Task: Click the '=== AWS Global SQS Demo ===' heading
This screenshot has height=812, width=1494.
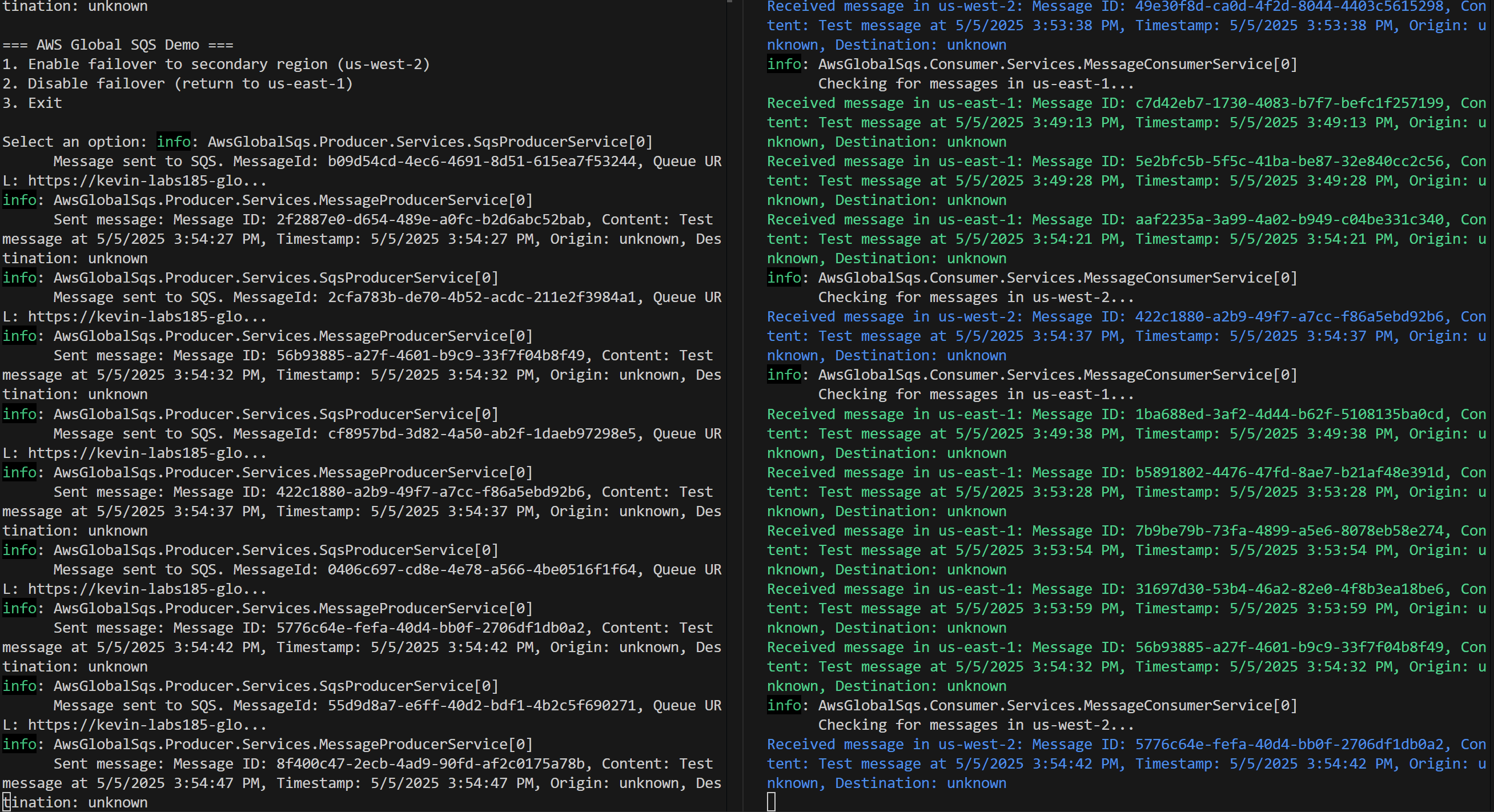Action: coord(118,45)
